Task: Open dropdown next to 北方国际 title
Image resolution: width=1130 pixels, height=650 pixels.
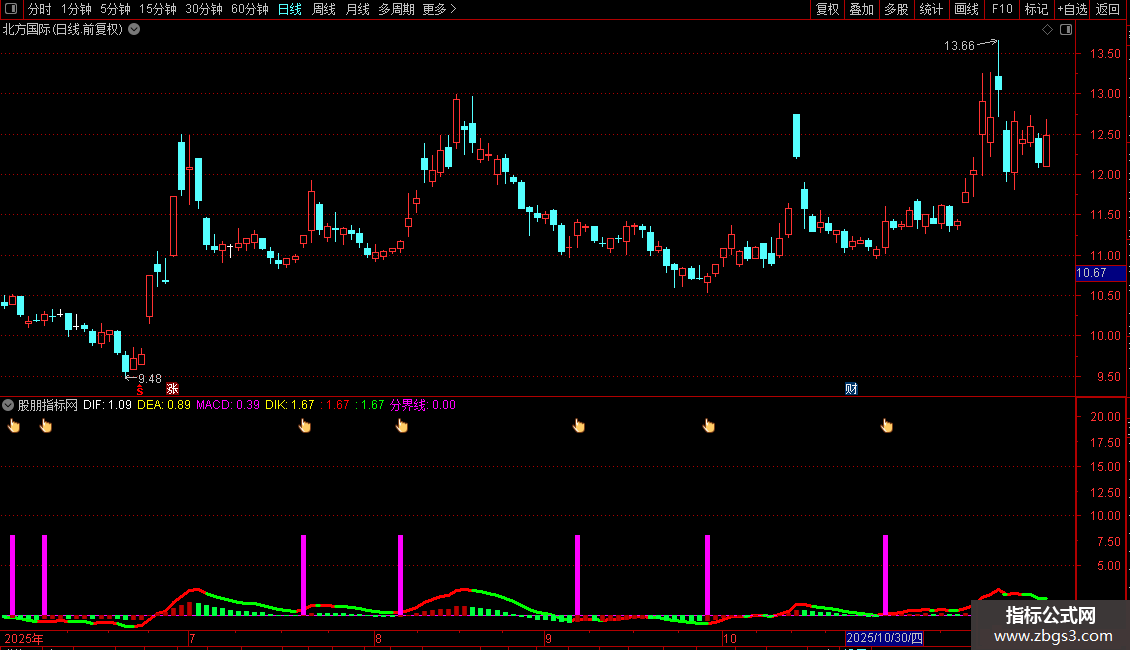Action: 134,30
